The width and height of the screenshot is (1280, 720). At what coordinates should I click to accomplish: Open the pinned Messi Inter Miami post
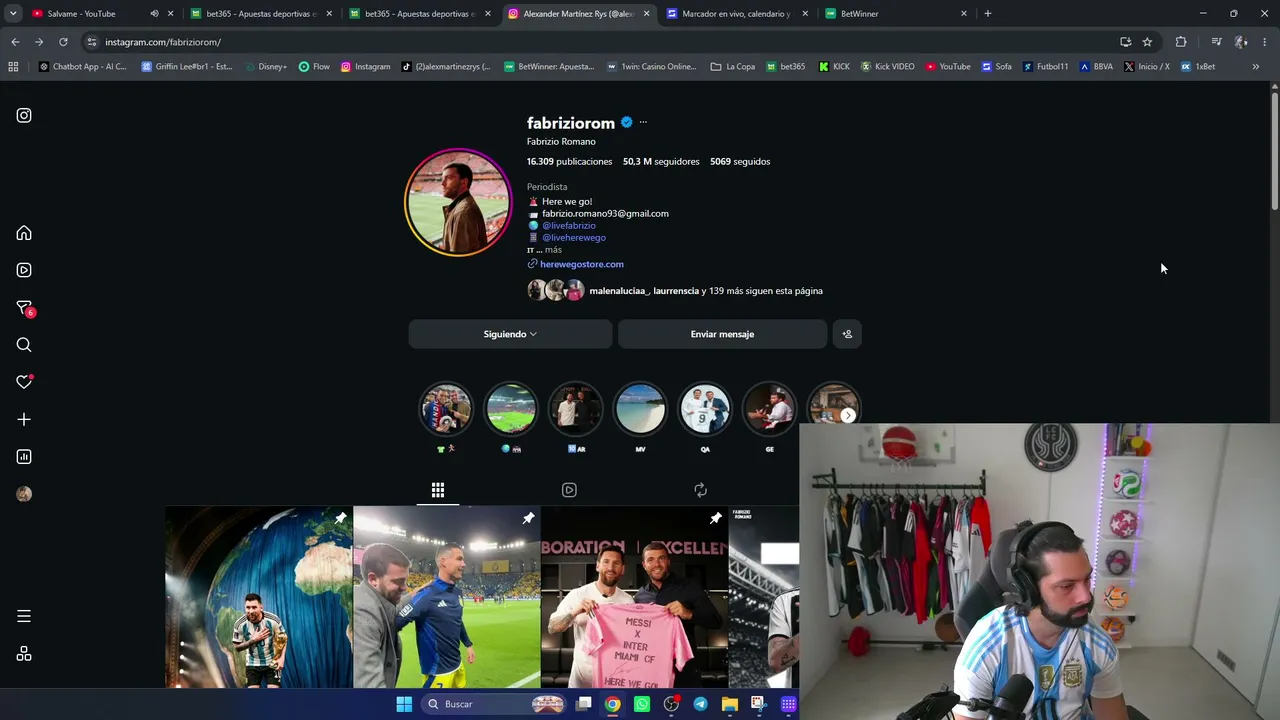(635, 597)
